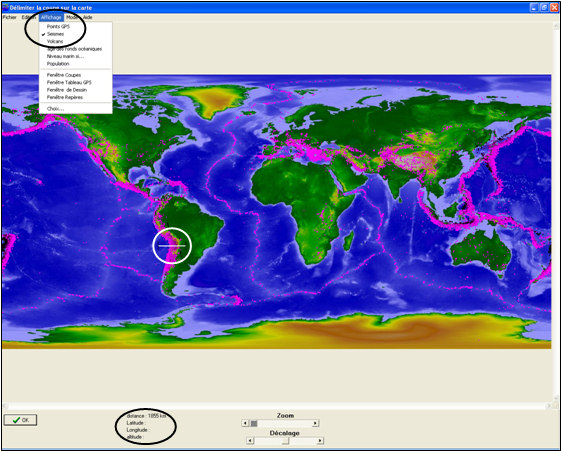Screen dimensions: 561x451
Task: Click the horizontal scrollbar's right arrow
Action: click(549, 406)
